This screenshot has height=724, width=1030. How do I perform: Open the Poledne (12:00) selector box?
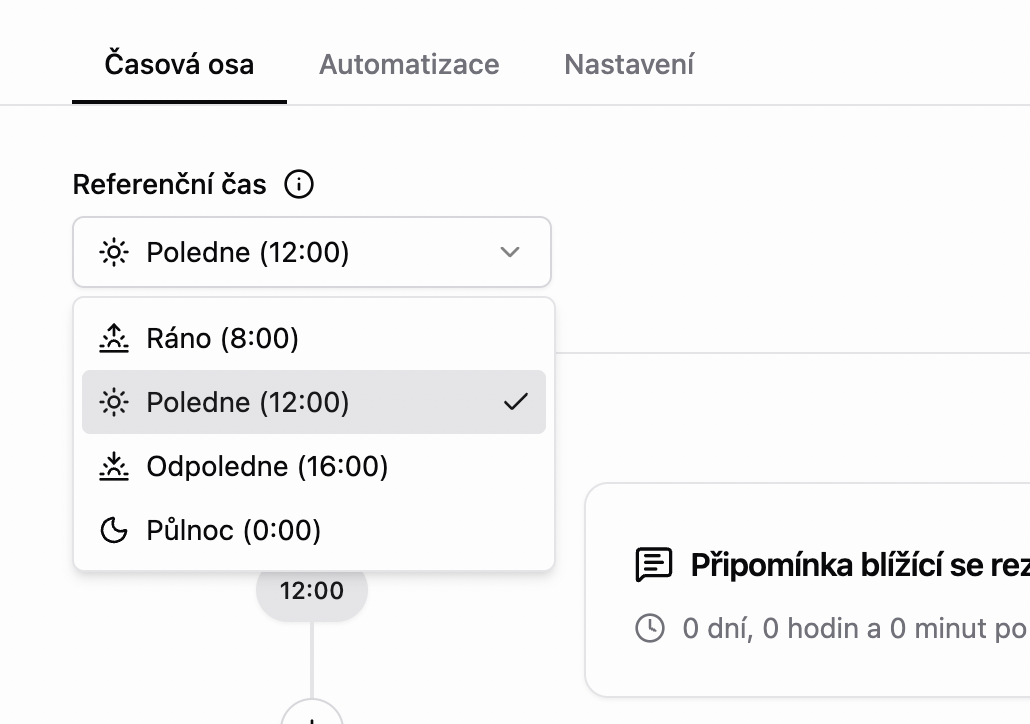click(312, 252)
